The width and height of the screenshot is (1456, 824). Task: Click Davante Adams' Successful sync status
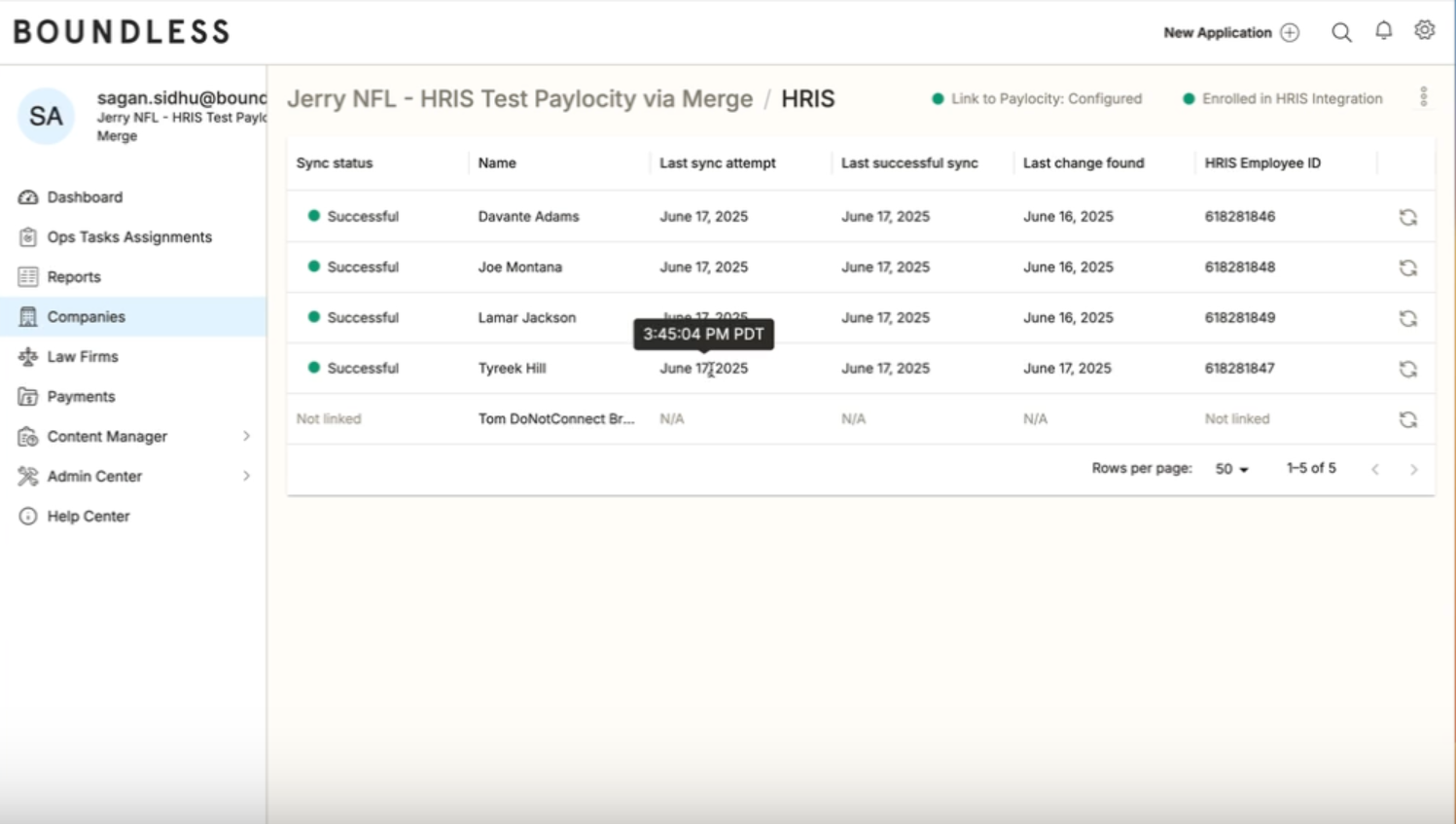pyautogui.click(x=353, y=216)
